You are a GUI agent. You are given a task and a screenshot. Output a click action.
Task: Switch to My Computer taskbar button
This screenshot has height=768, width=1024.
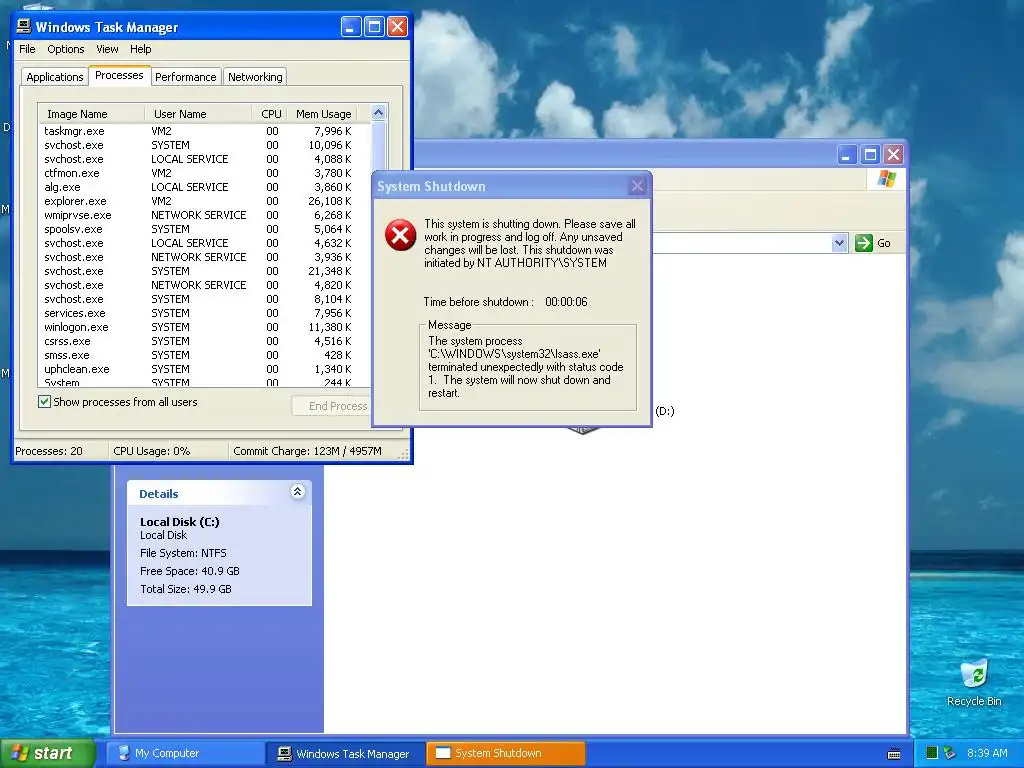tap(185, 753)
